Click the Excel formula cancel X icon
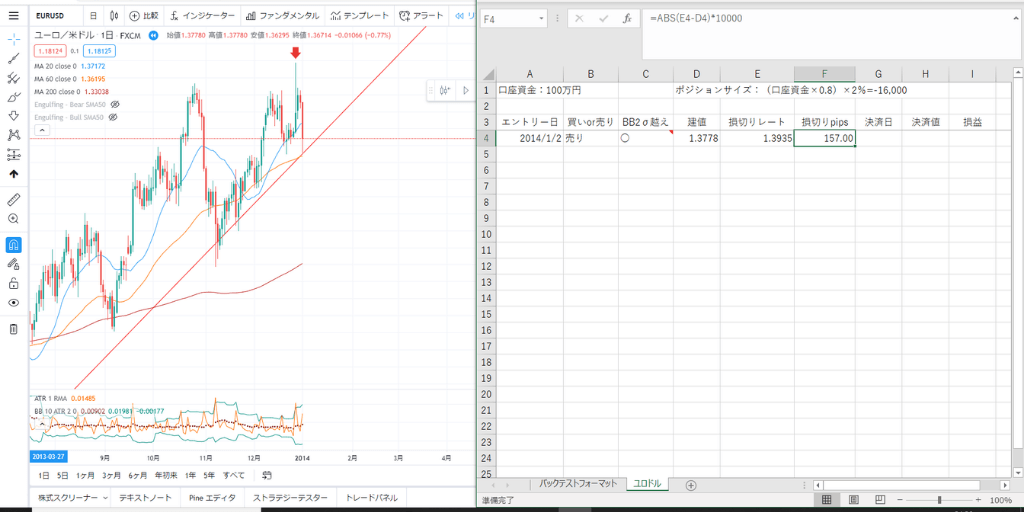Image resolution: width=1024 pixels, height=512 pixels. tap(579, 19)
